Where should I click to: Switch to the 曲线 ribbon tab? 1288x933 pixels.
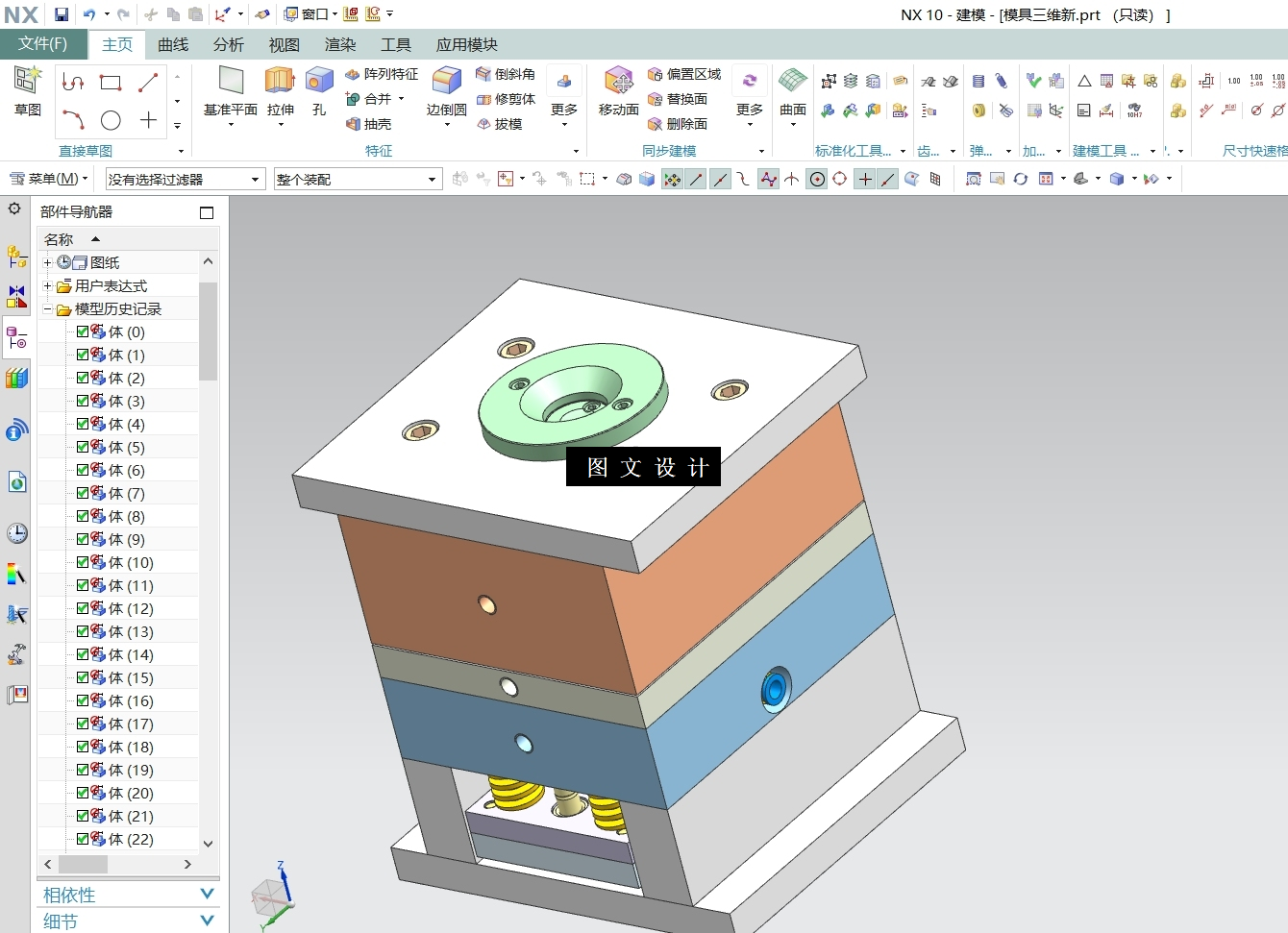tap(173, 44)
